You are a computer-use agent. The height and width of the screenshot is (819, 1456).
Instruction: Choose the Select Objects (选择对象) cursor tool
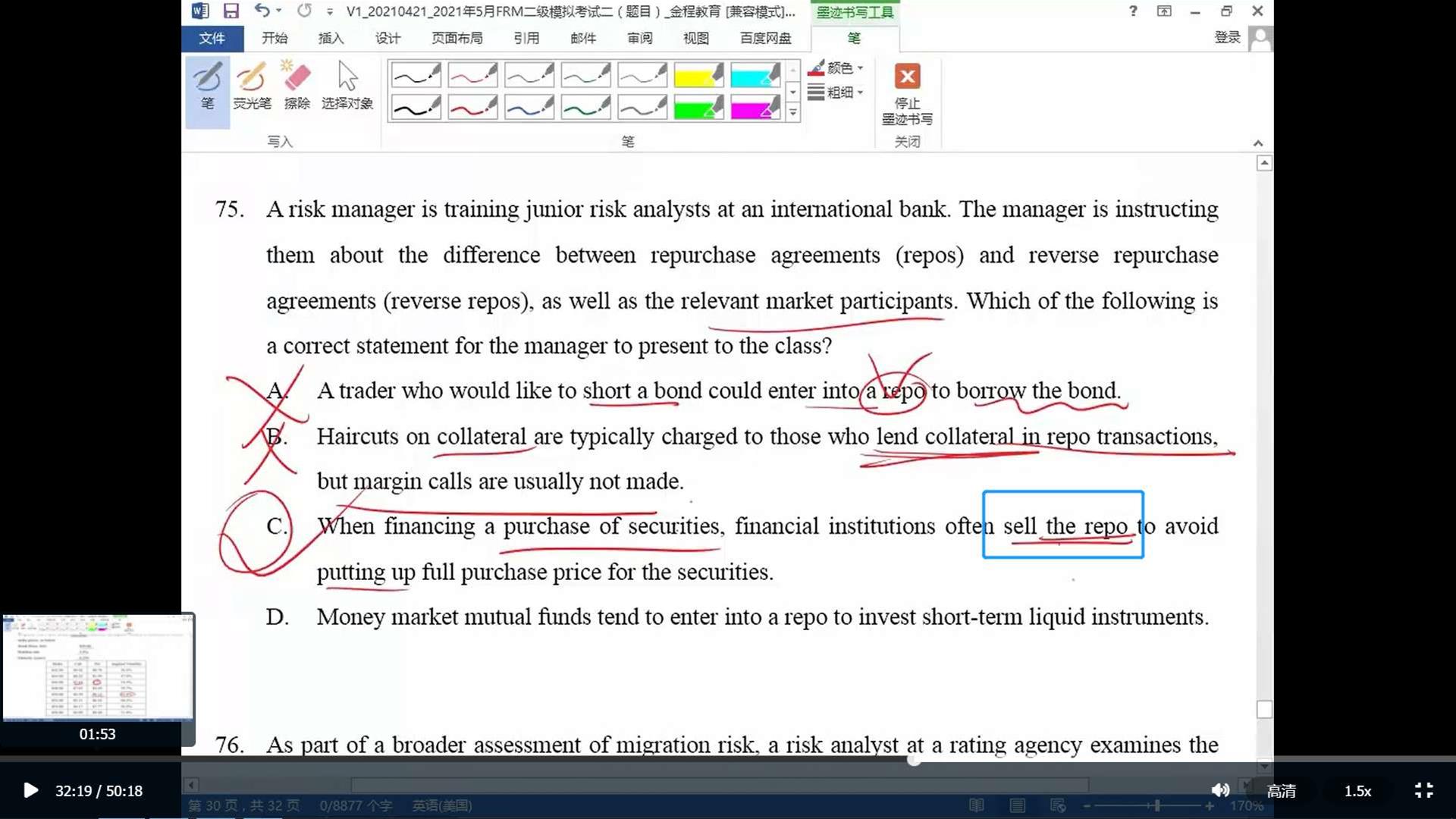[x=347, y=85]
